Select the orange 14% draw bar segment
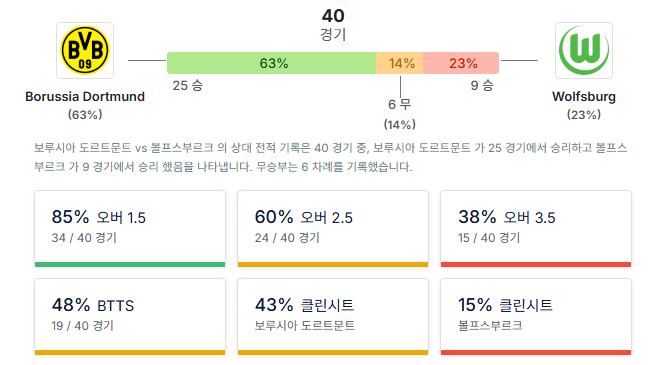The image size is (666, 365). 399,63
